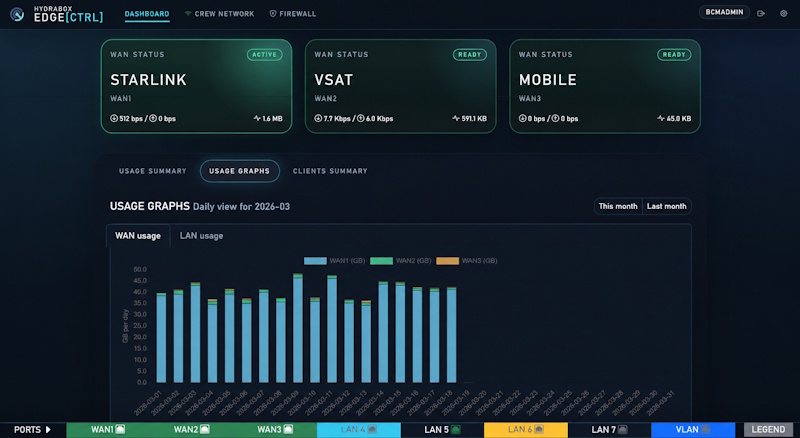Click the LAN 6 port label
The image size is (800, 438).
point(520,430)
